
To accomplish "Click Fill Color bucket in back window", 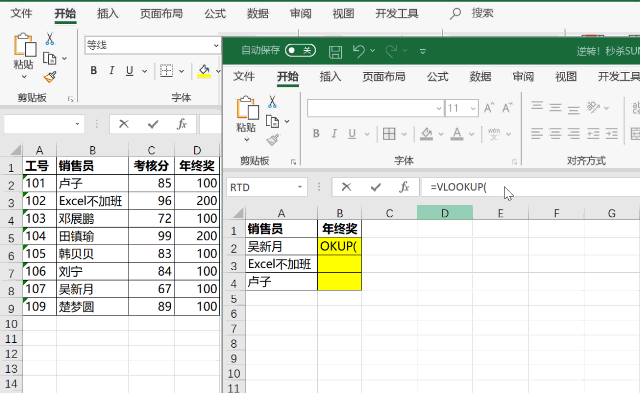I will tap(204, 71).
